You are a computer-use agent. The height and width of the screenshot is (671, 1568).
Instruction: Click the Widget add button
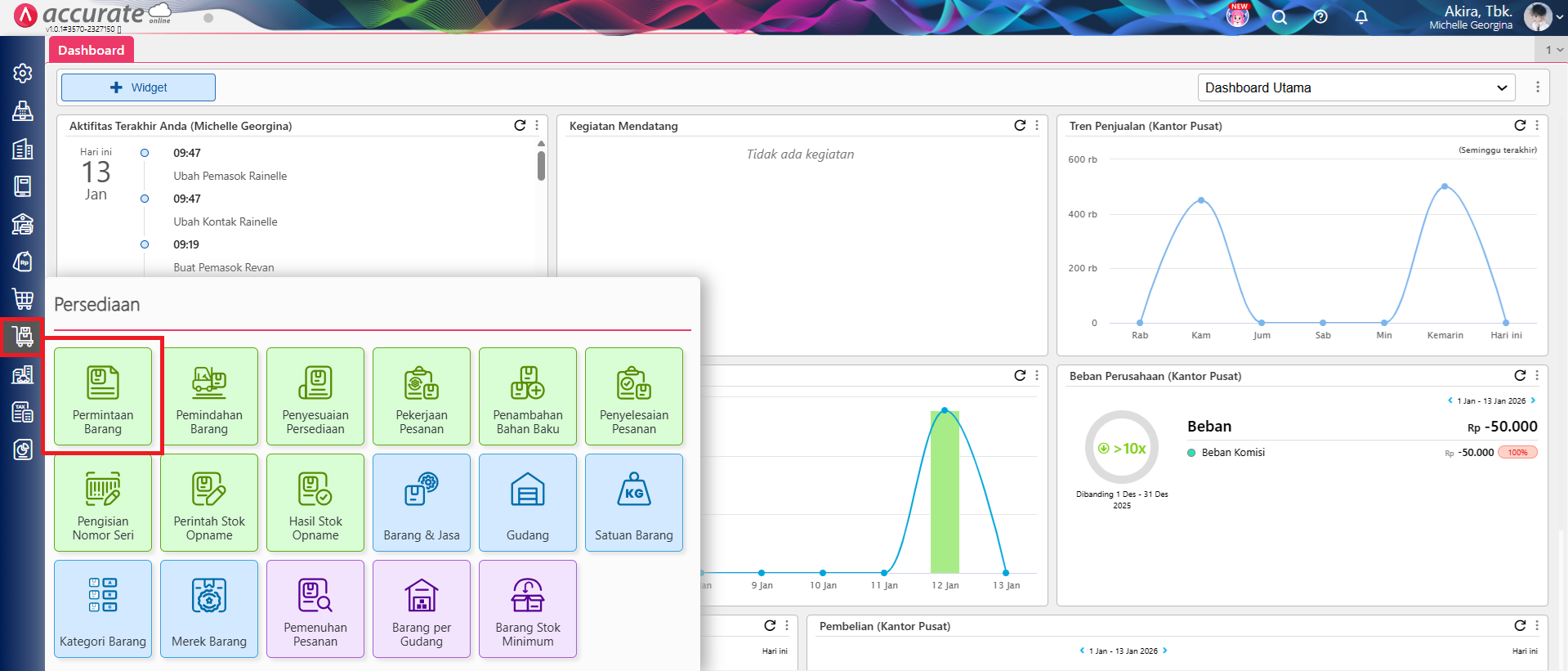138,87
